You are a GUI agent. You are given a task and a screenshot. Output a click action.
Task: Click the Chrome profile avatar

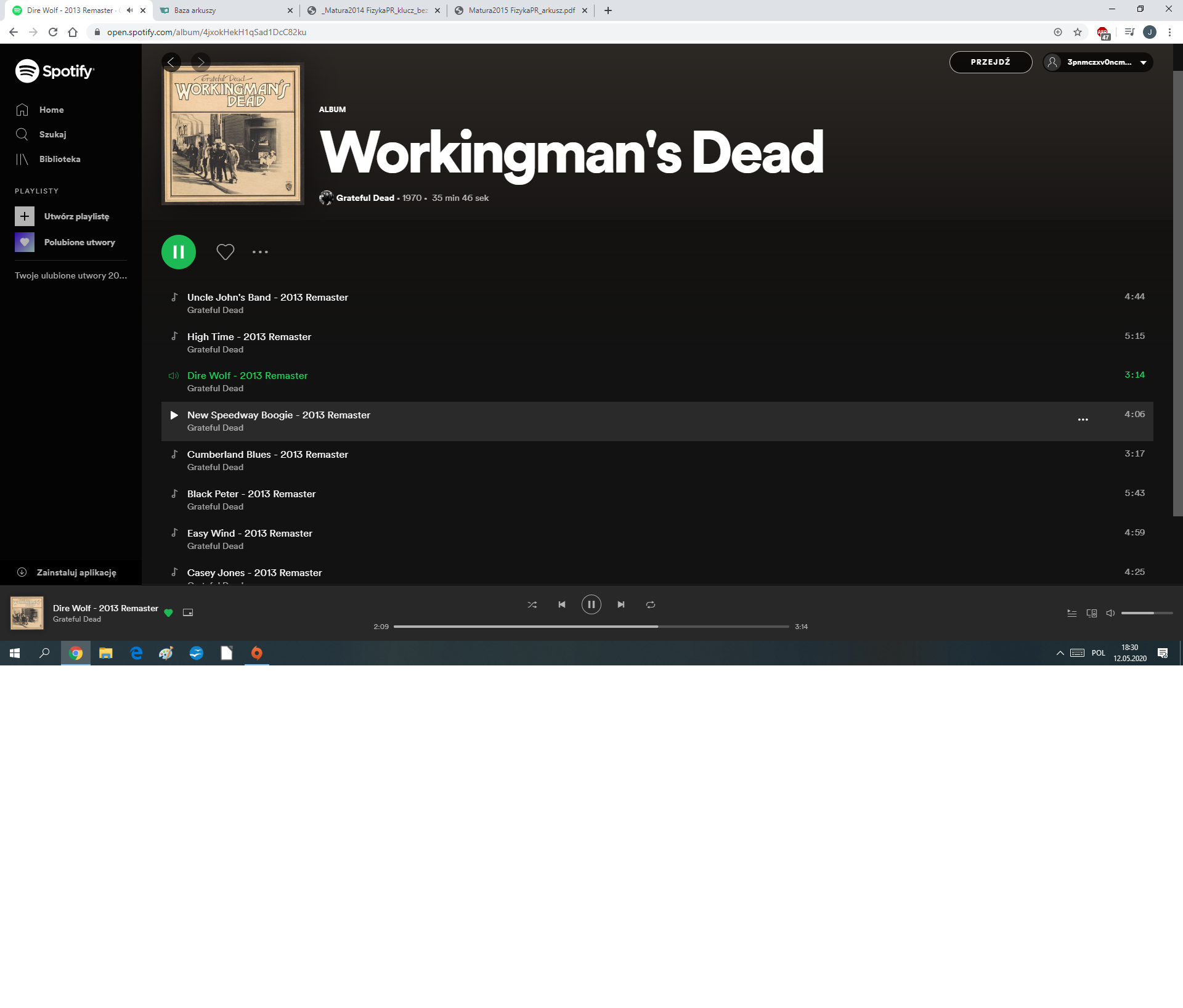[x=1150, y=32]
